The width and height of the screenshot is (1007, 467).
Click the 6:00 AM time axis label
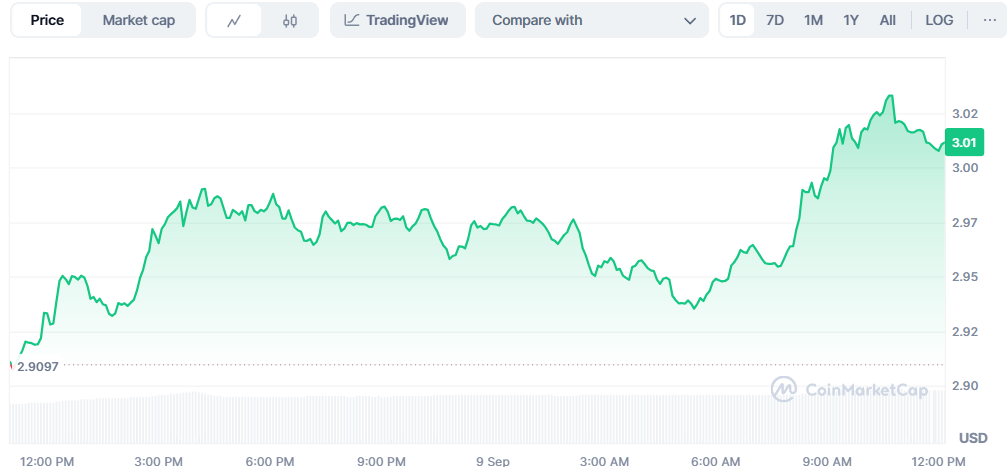[714, 460]
